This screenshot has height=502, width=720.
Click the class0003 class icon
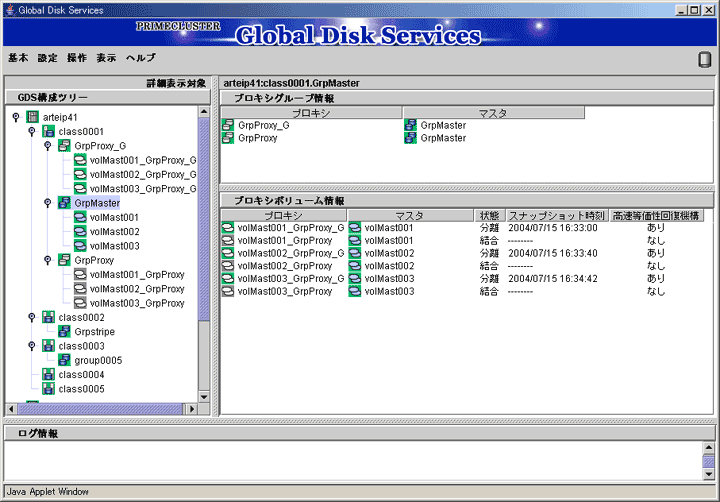point(48,345)
